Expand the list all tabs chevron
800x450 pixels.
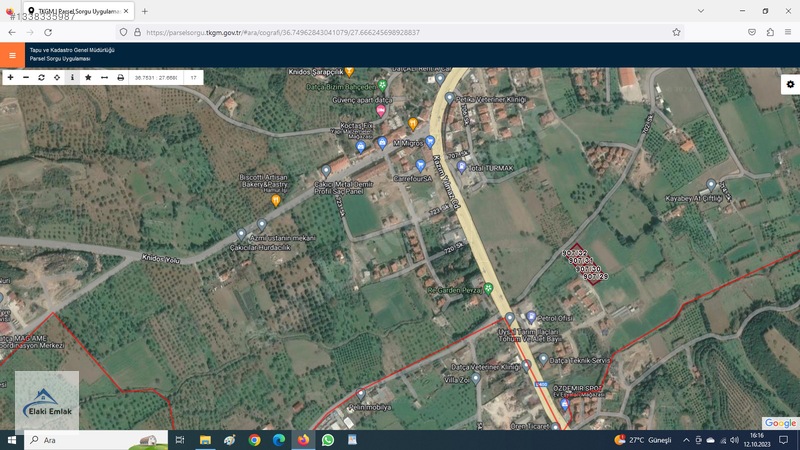[x=701, y=11]
